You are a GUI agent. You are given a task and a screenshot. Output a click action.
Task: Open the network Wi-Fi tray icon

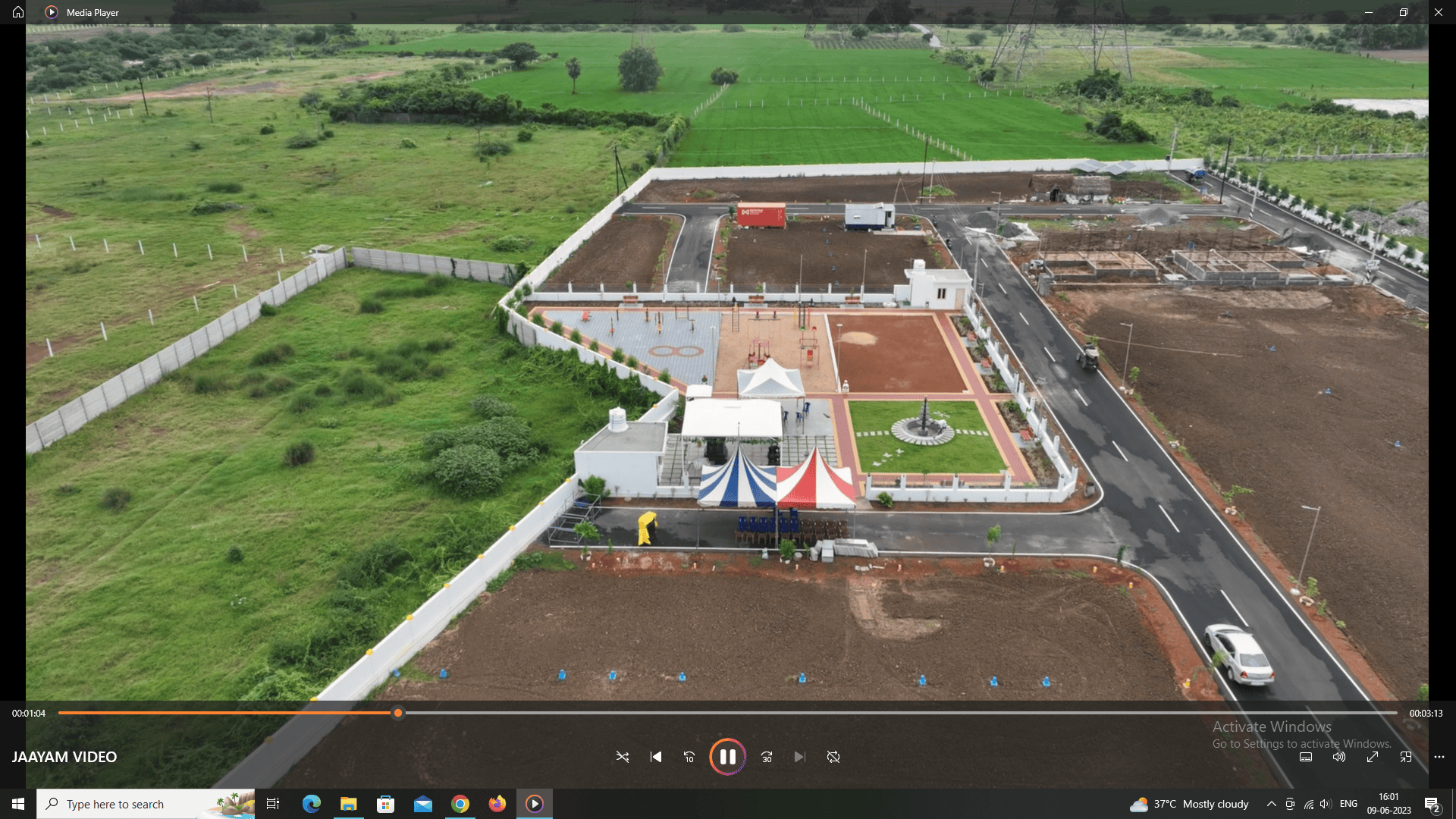click(x=1308, y=804)
